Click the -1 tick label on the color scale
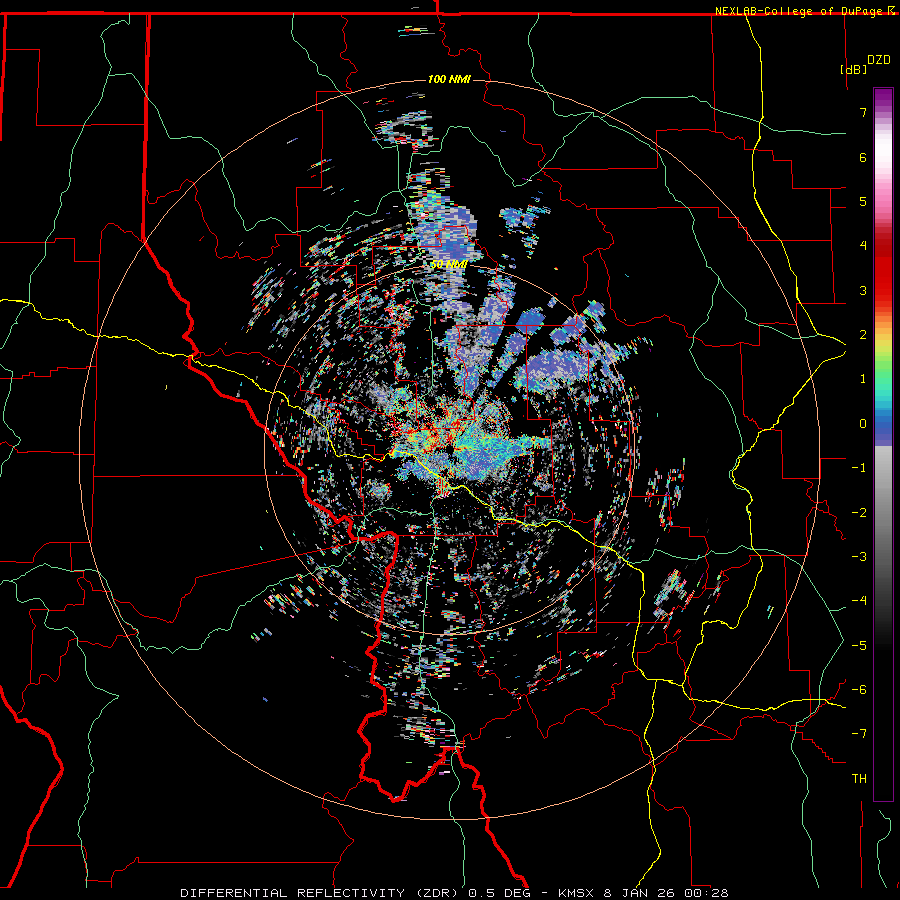This screenshot has height=900, width=900. pos(859,468)
